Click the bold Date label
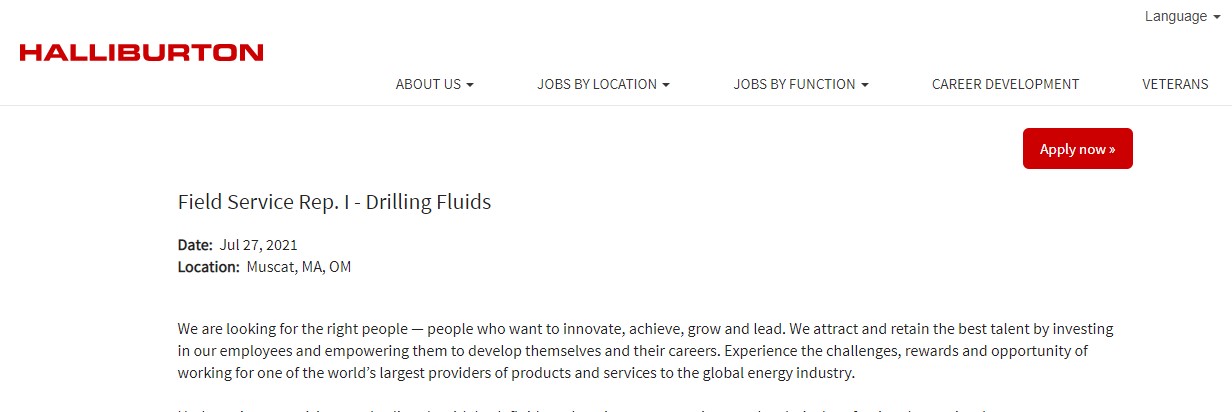 click(x=195, y=245)
